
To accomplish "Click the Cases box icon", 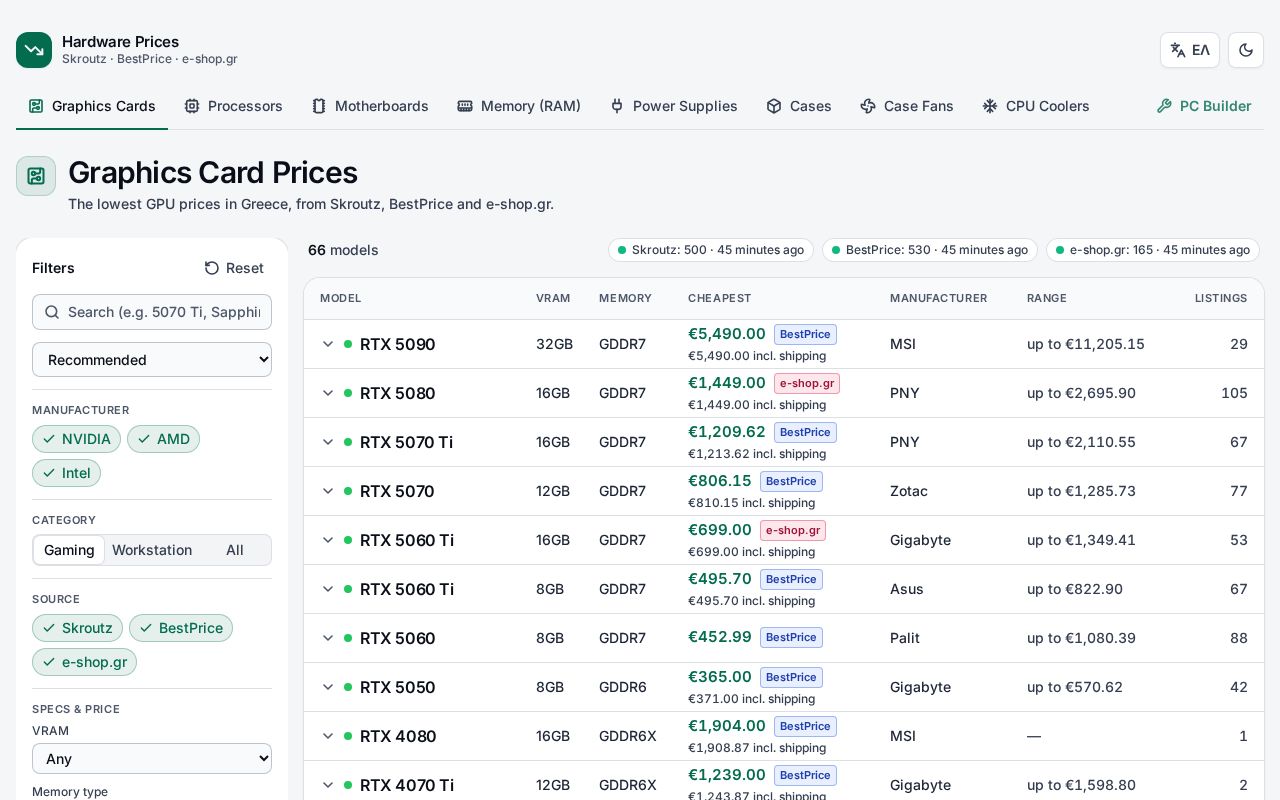I will 774,106.
